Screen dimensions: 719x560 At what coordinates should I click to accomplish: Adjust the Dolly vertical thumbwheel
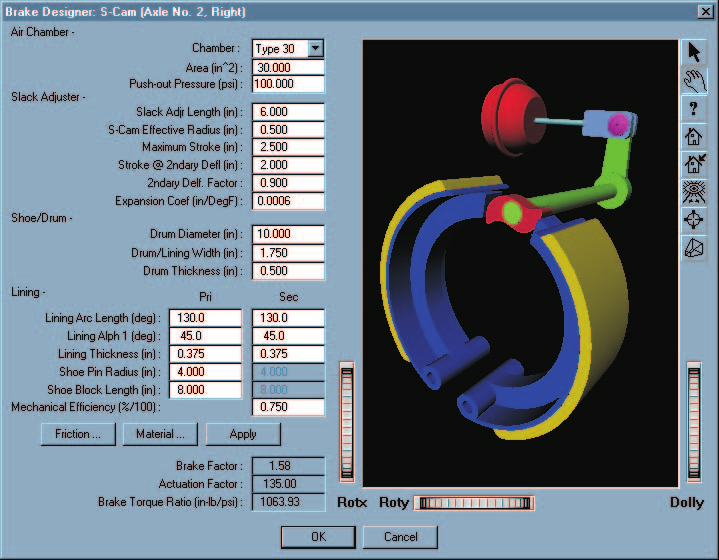[x=694, y=422]
